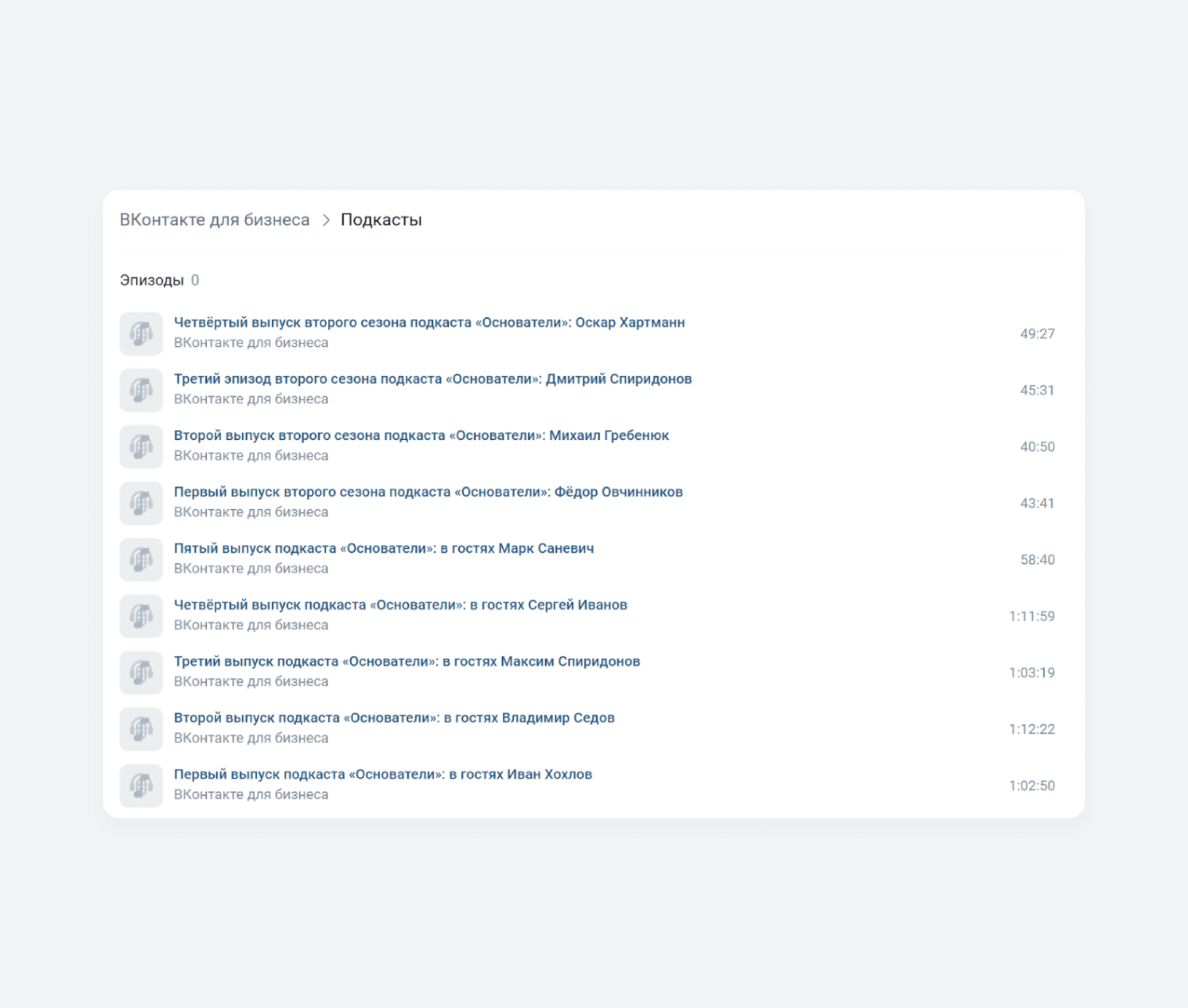Viewport: 1188px width, 1008px height.
Task: Click podcast icon for Марк Саневич episode
Action: [141, 559]
